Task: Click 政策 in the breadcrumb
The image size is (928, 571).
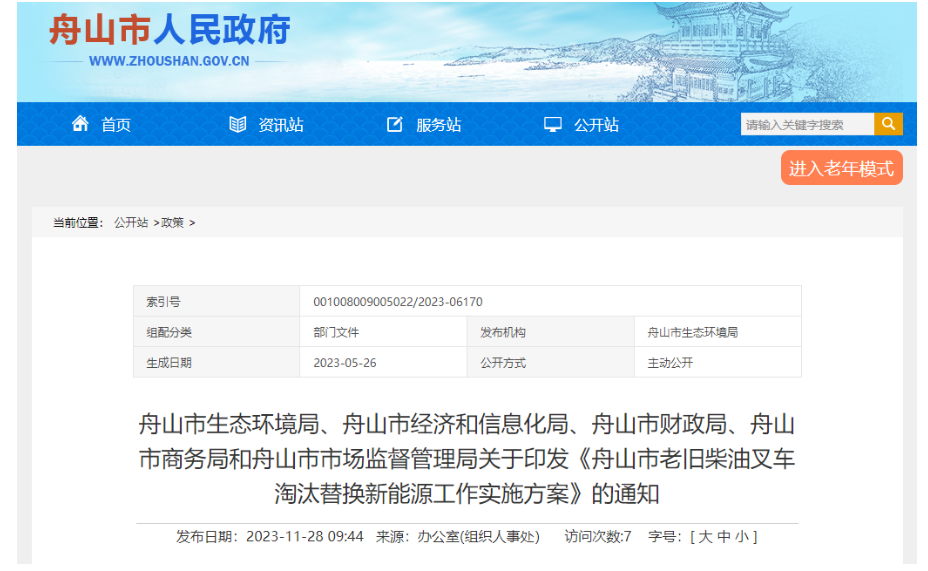Action: tap(172, 223)
